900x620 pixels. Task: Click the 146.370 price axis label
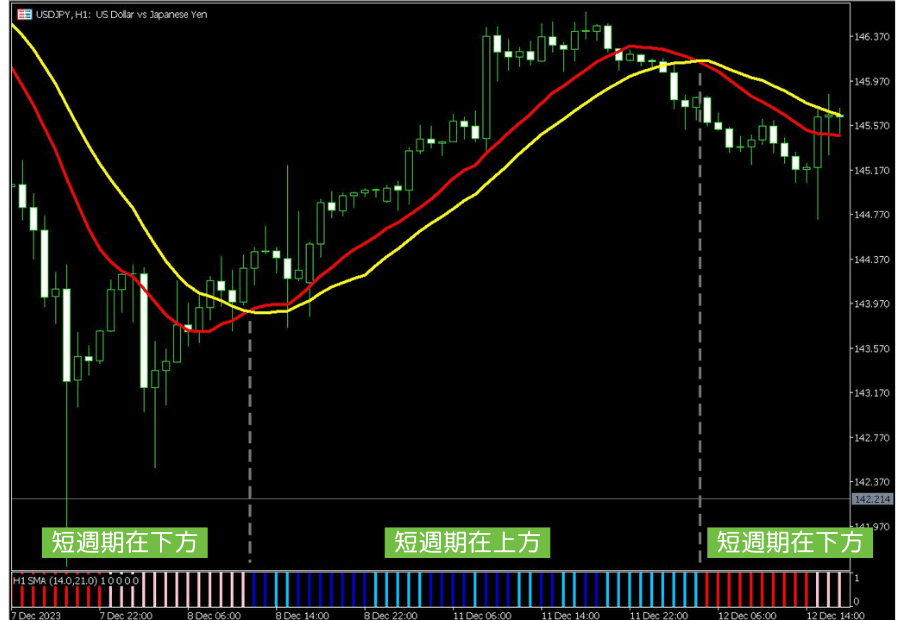871,37
